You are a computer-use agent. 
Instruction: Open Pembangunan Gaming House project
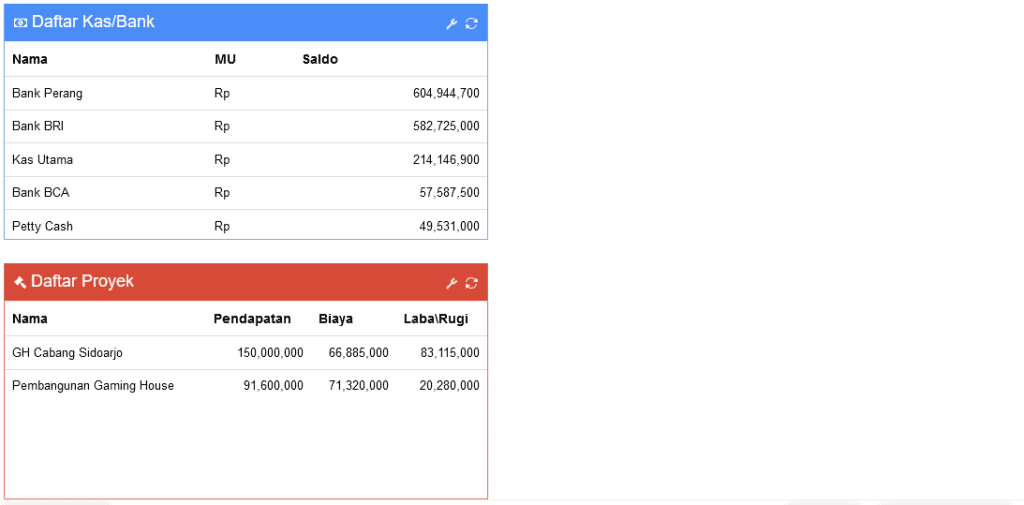(x=246, y=385)
